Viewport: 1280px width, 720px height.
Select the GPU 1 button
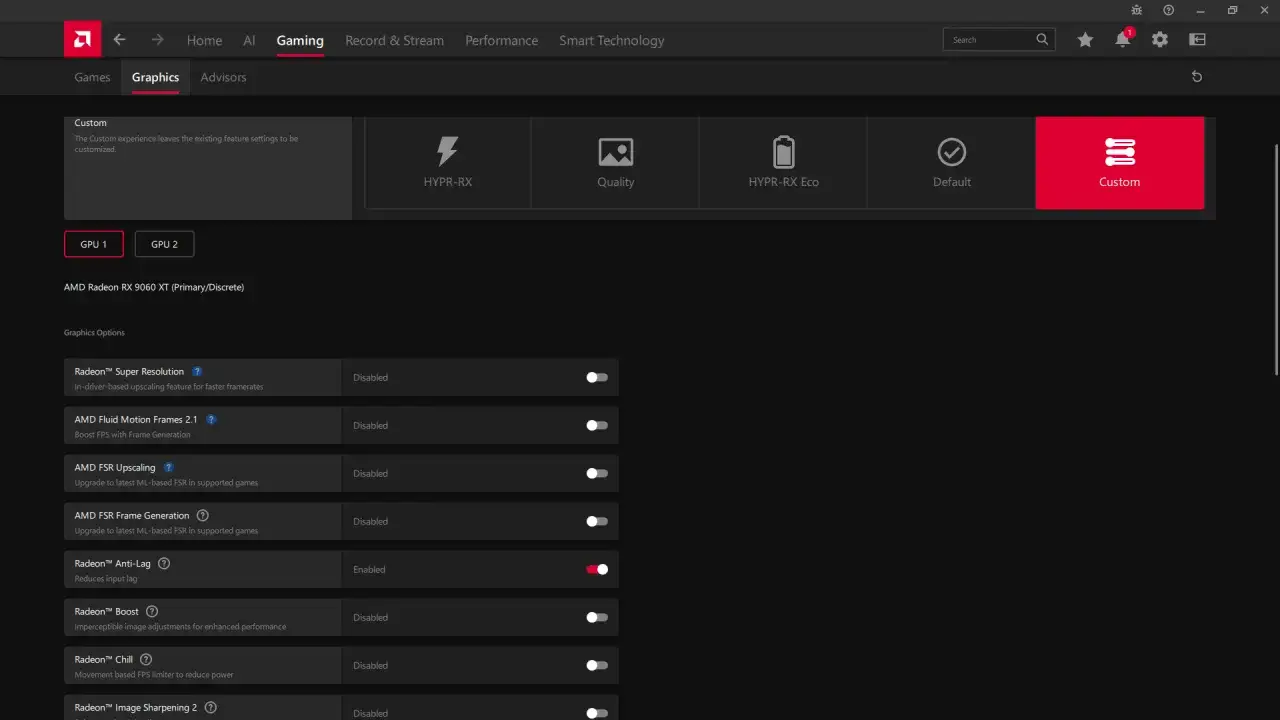[94, 244]
